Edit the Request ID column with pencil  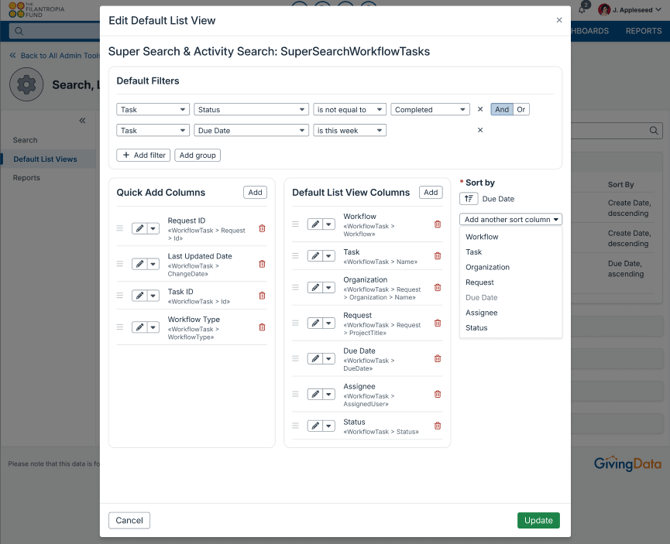140,229
